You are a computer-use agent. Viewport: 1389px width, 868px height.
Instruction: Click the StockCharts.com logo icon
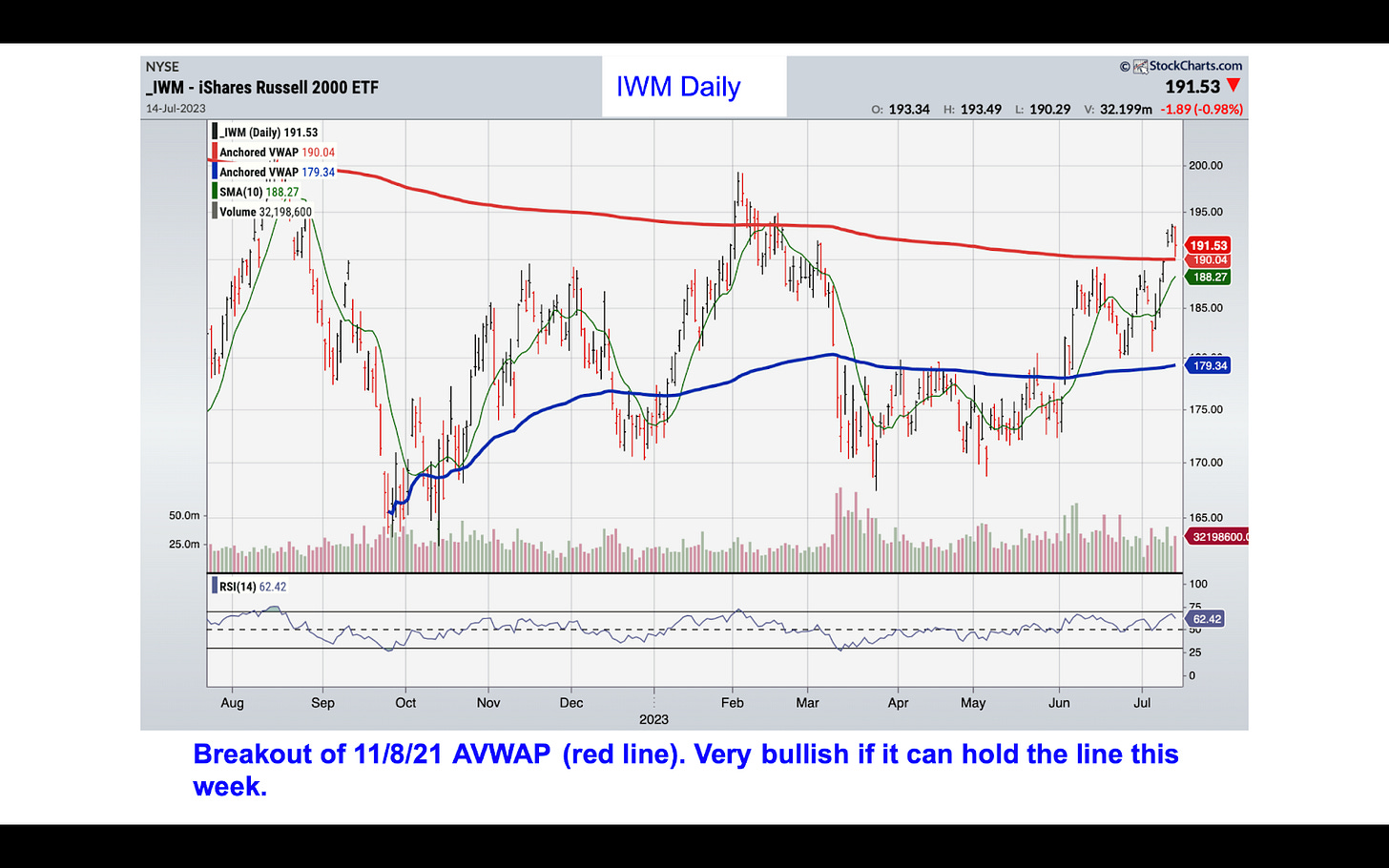click(x=1140, y=67)
